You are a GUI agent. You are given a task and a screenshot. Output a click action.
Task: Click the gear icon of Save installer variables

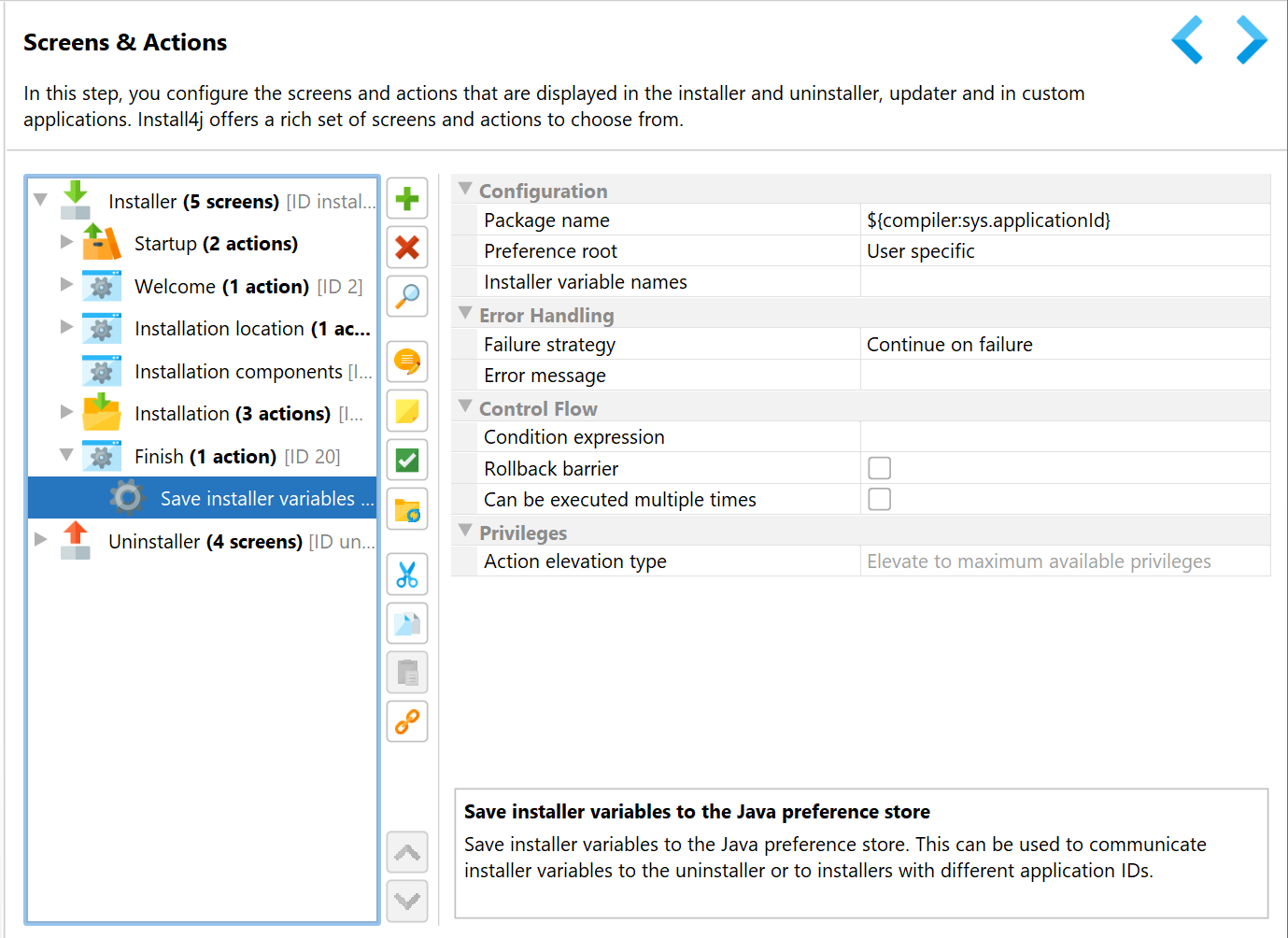point(127,498)
